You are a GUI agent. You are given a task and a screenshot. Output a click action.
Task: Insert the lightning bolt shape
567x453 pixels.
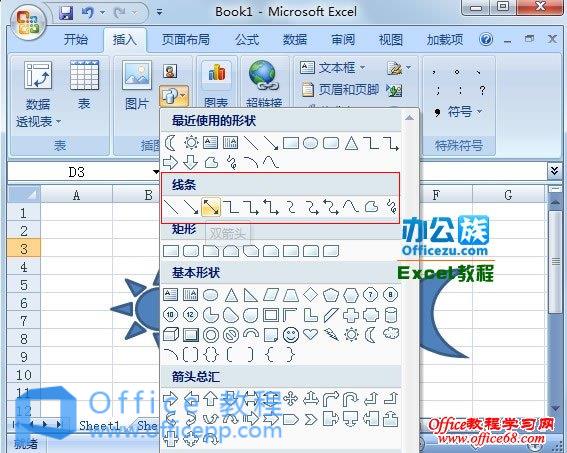pyautogui.click(x=331, y=335)
